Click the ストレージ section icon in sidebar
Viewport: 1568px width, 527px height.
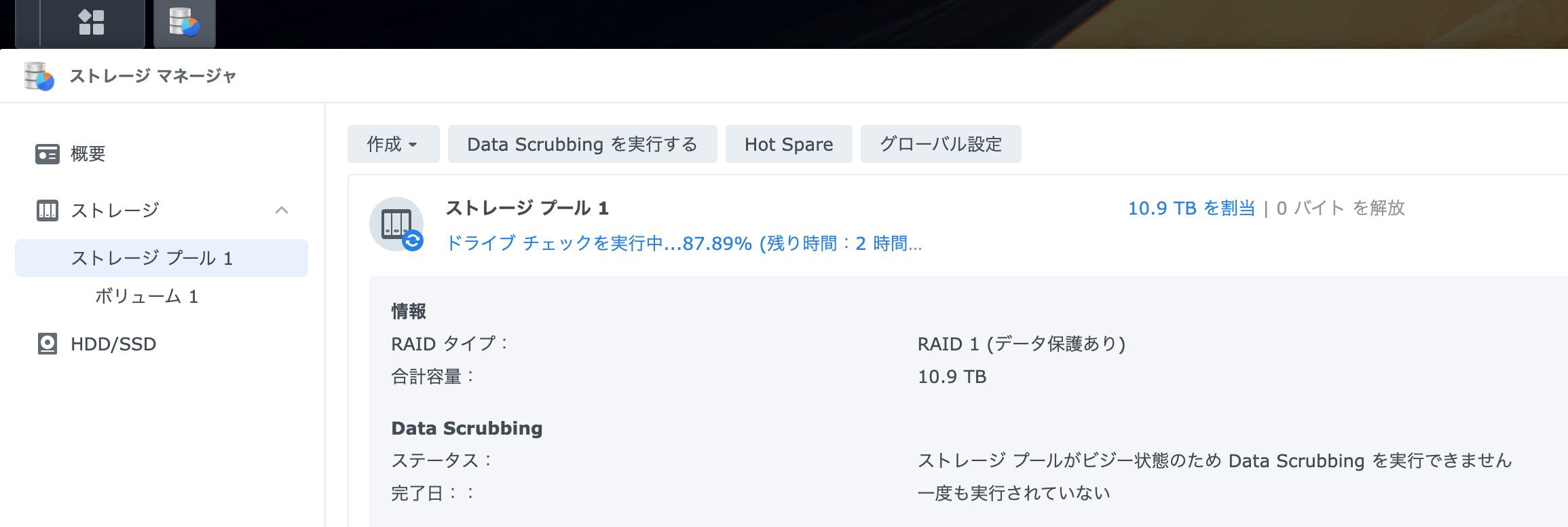pos(47,211)
